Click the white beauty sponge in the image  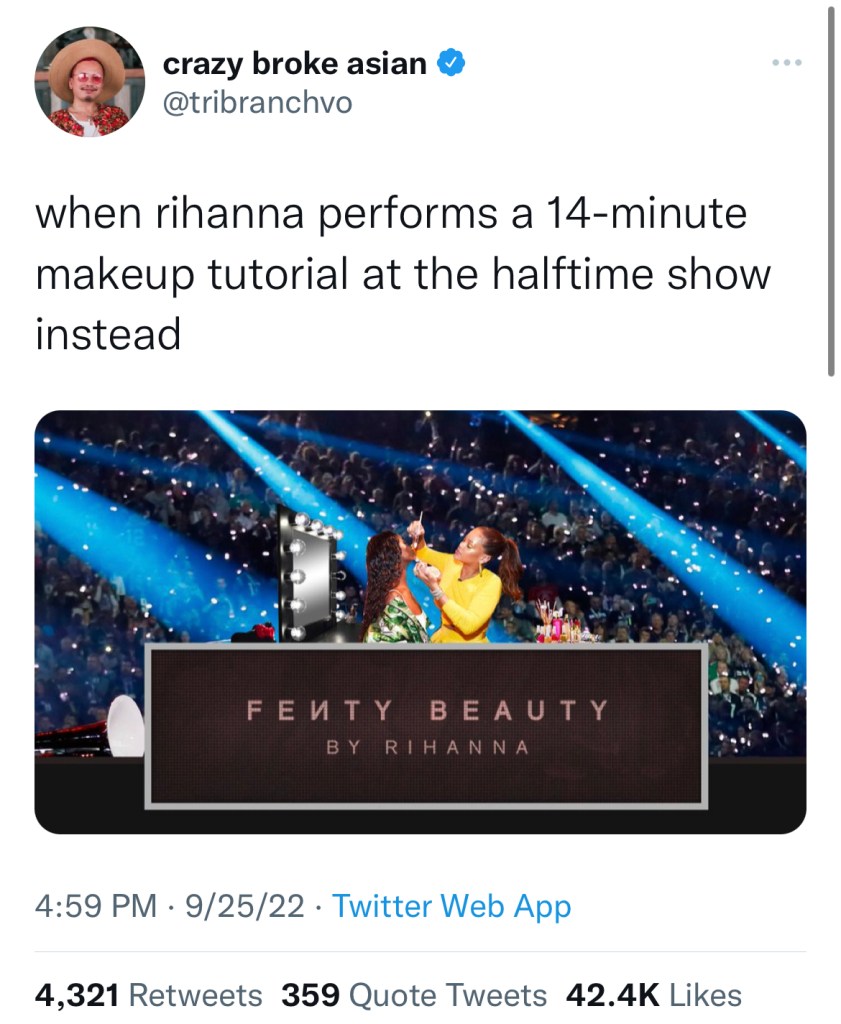[126, 726]
